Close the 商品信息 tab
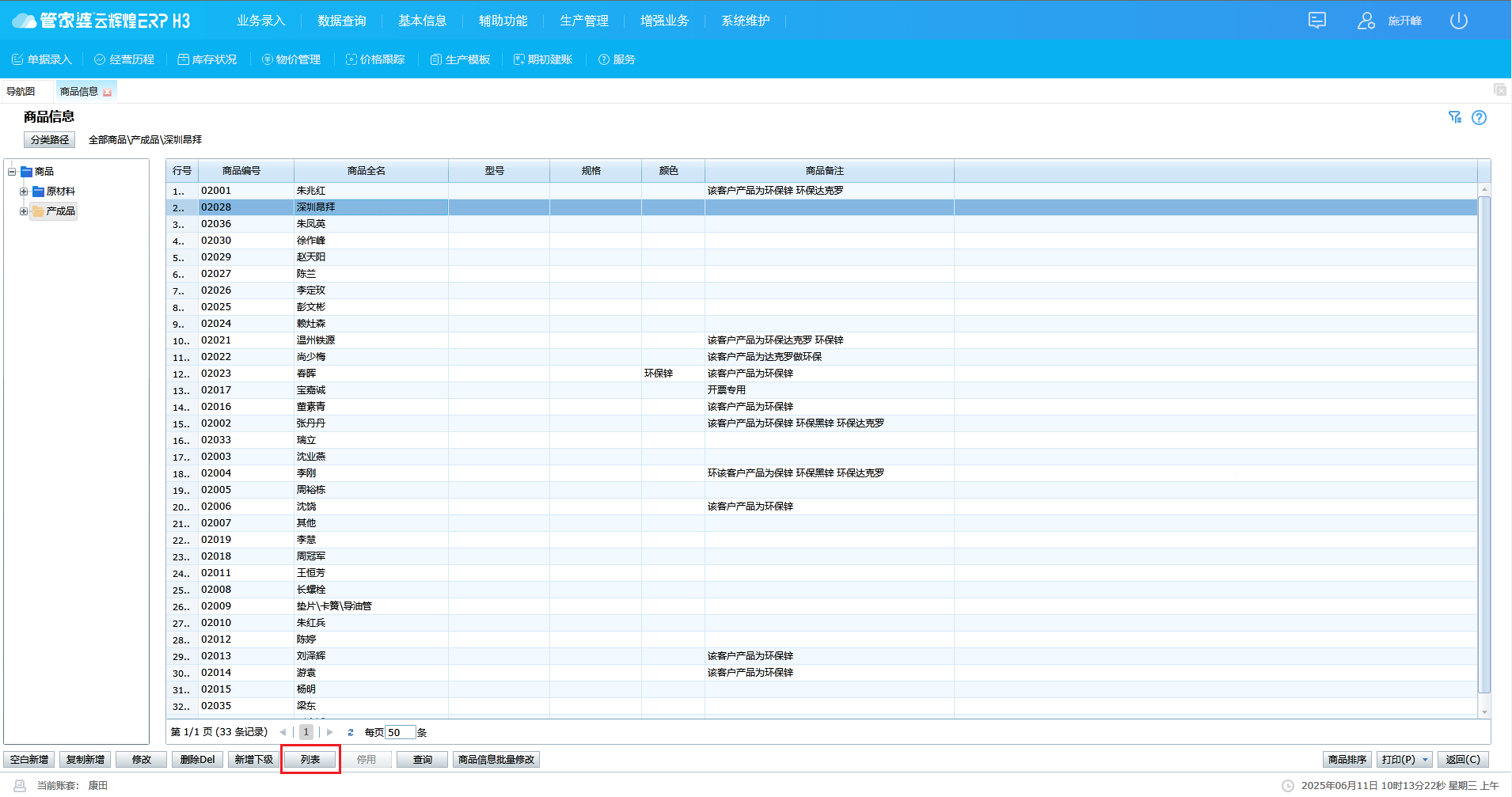 click(x=108, y=93)
